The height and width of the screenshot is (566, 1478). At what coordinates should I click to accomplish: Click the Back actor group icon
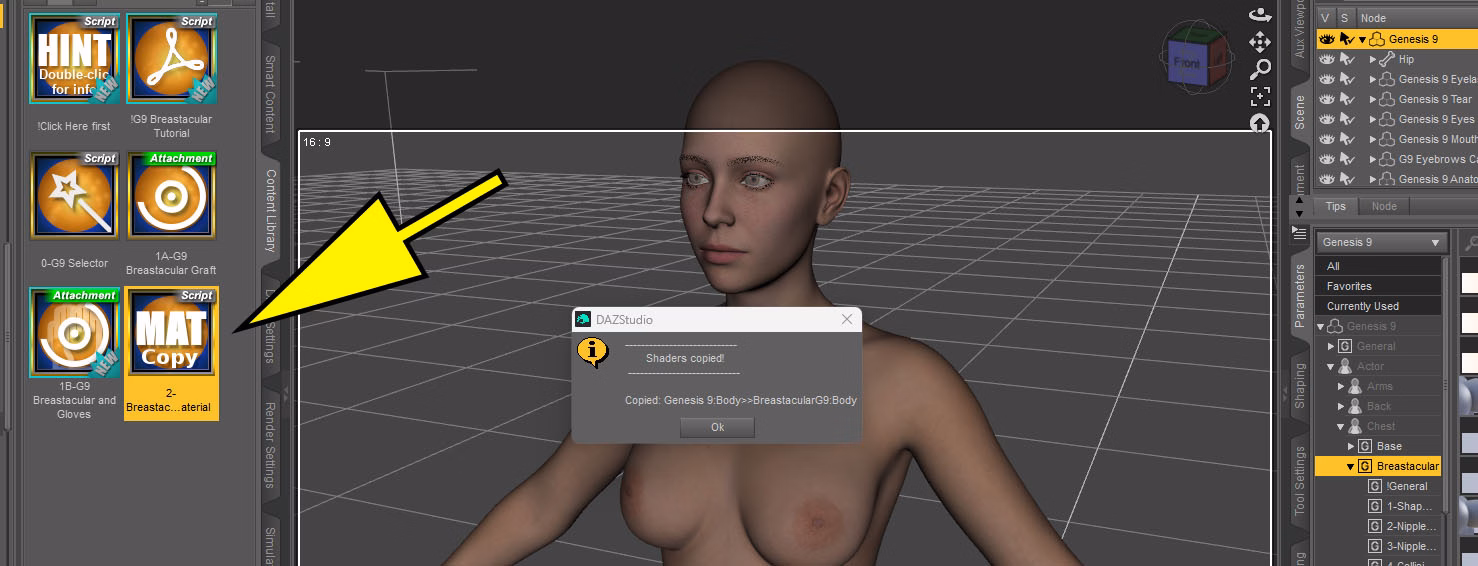[x=1355, y=406]
